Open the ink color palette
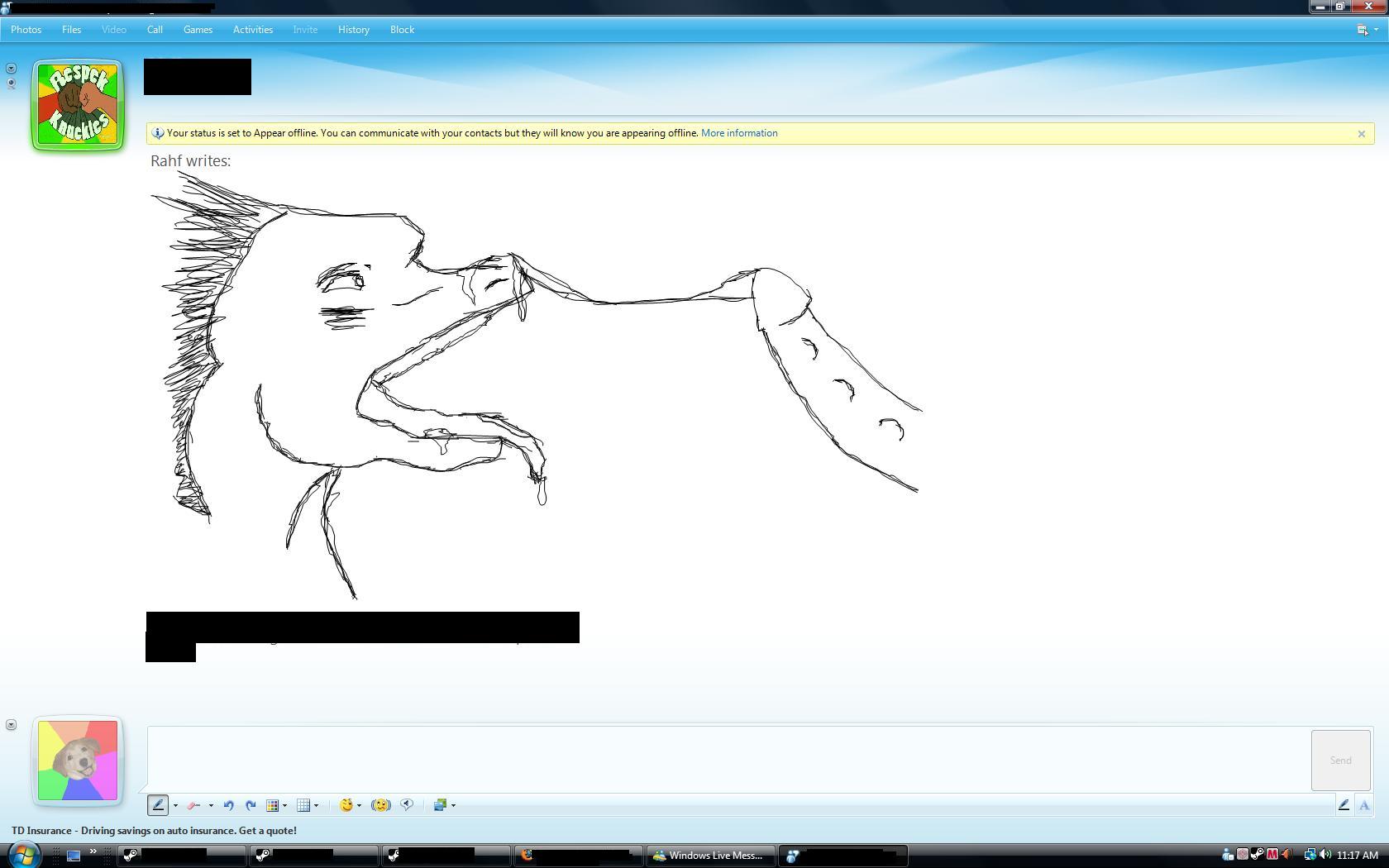 tap(272, 805)
